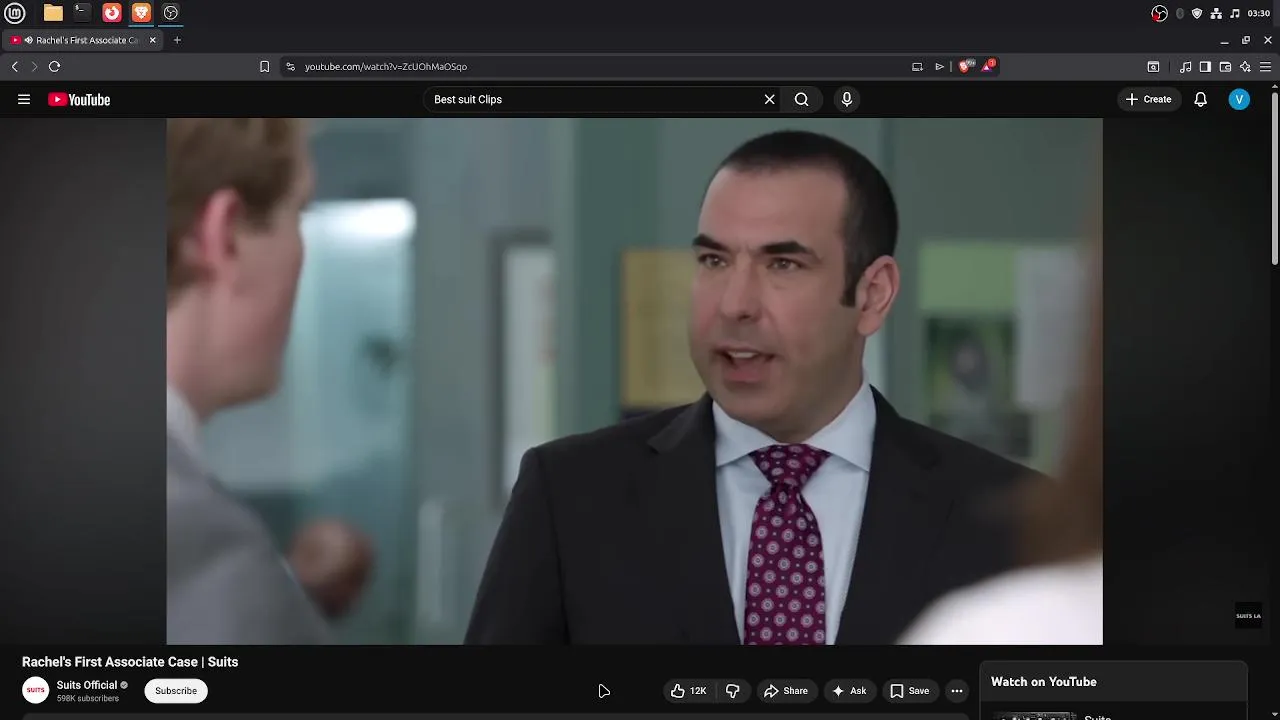Open the Create menu
The height and width of the screenshot is (720, 1280).
(1148, 99)
